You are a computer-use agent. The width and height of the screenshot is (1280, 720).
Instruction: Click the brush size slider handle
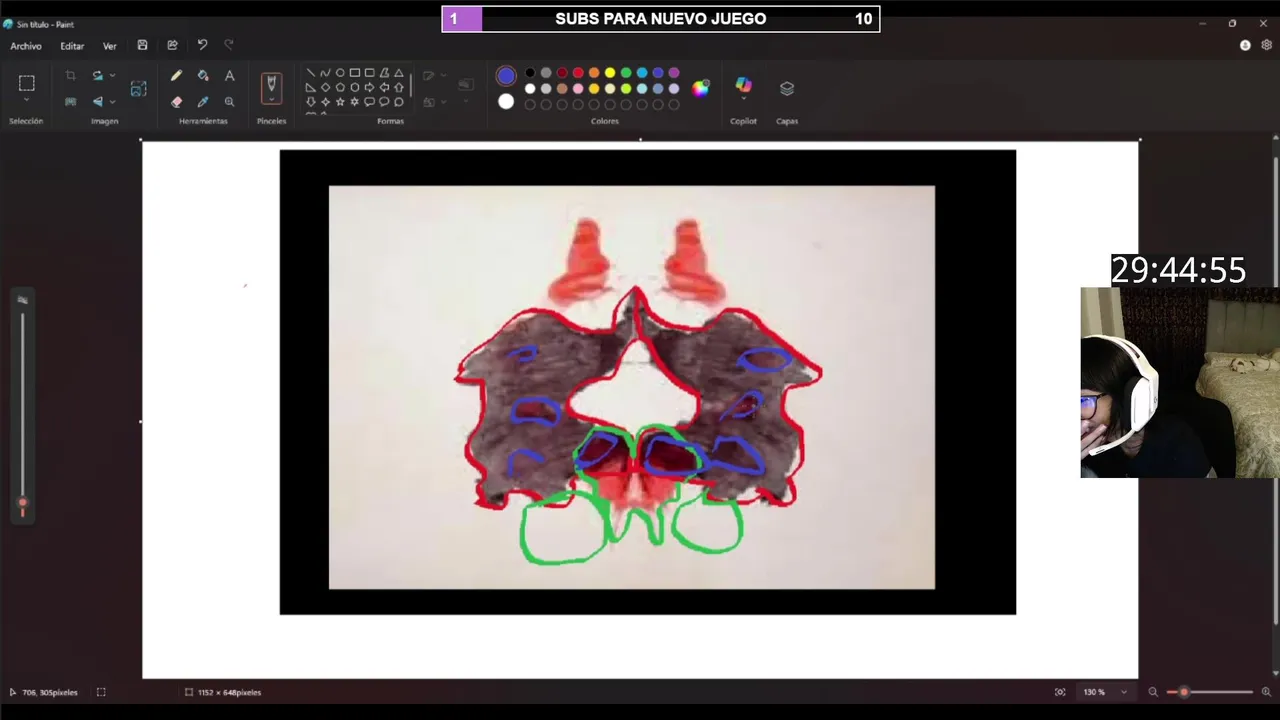[22, 503]
